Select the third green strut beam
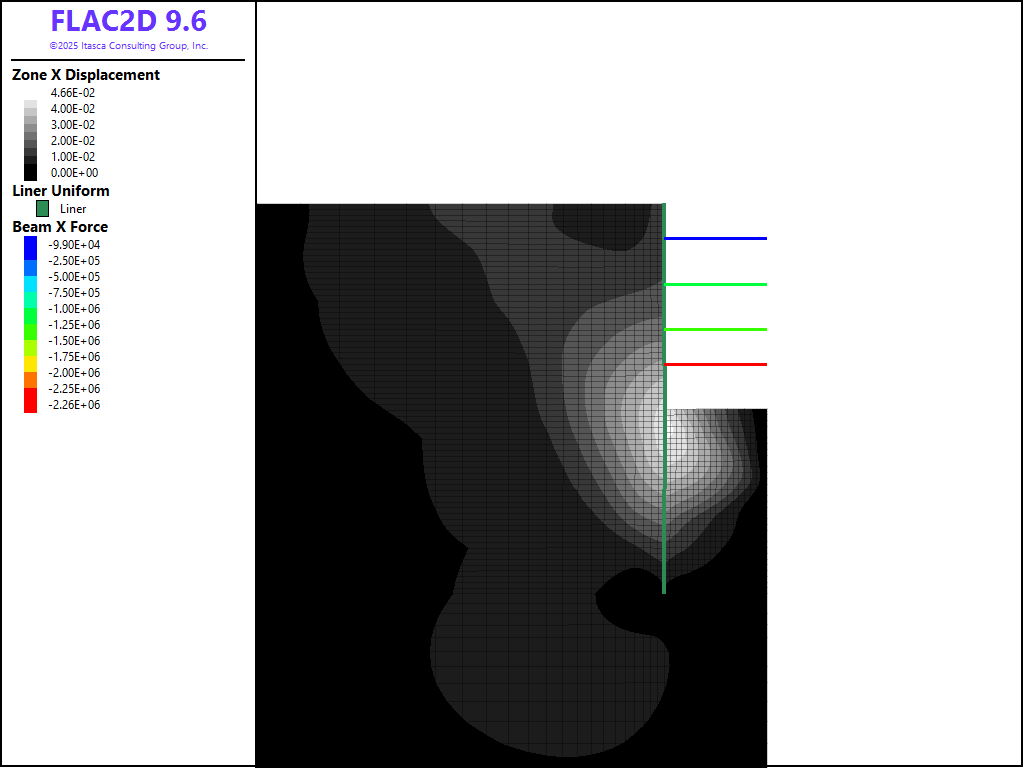Image resolution: width=1024 pixels, height=768 pixels. [716, 329]
